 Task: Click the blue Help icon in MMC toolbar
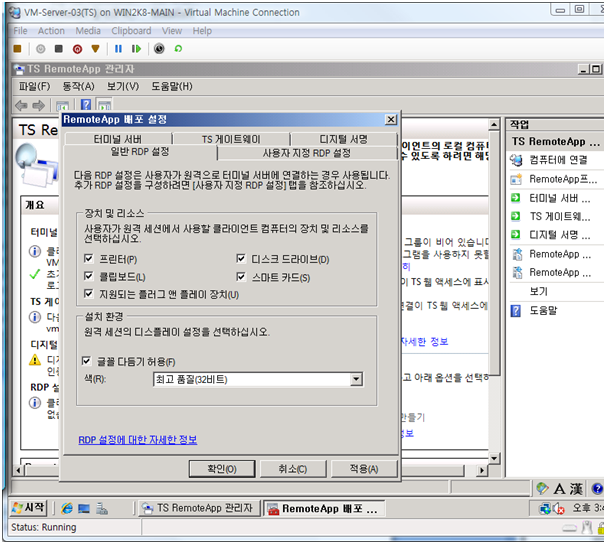coord(86,105)
